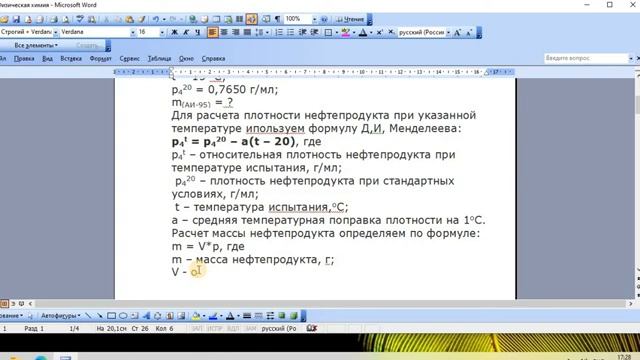
Task: Toggle the highlighted Drawing panel button
Action: [251, 19]
